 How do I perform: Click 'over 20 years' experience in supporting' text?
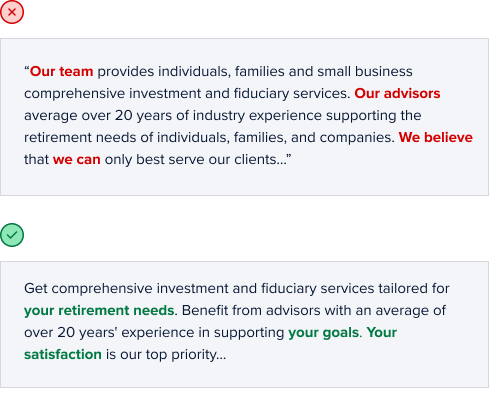click(x=154, y=332)
